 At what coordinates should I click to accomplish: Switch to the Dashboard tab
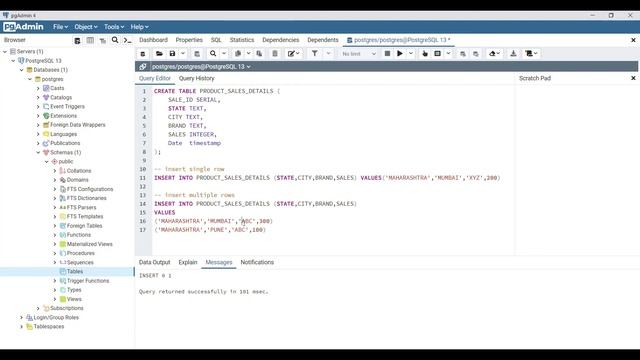(153, 40)
